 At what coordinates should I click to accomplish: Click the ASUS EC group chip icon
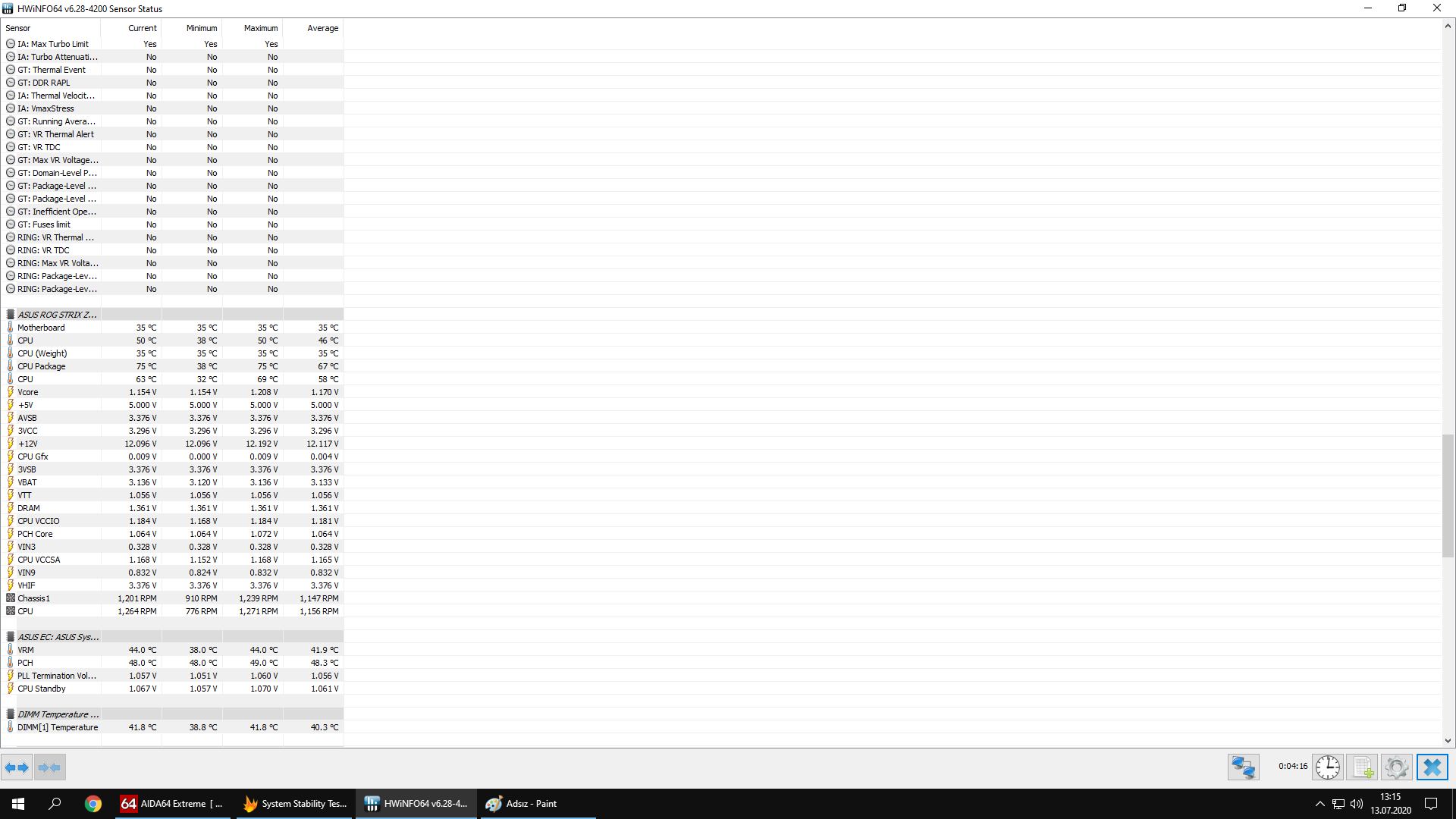11,637
